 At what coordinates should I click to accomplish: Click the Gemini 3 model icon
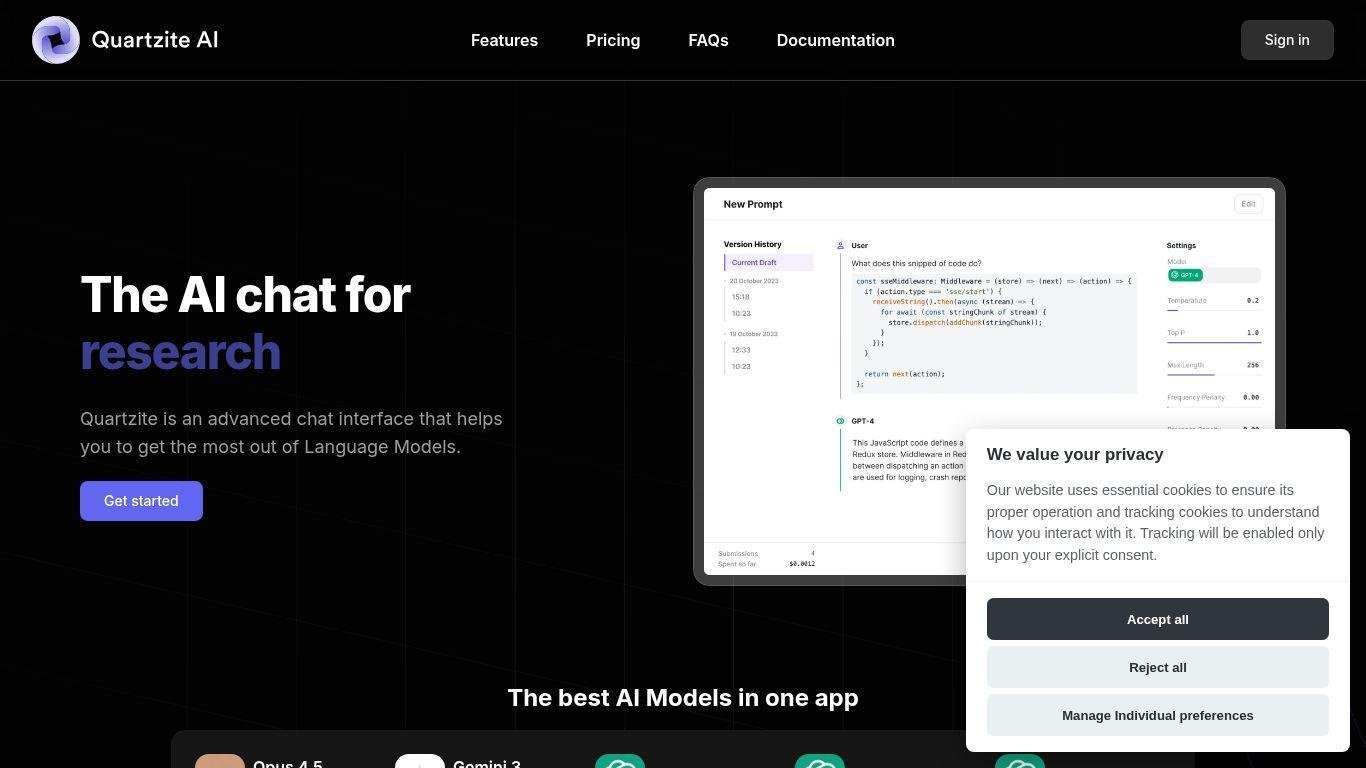coord(420,762)
